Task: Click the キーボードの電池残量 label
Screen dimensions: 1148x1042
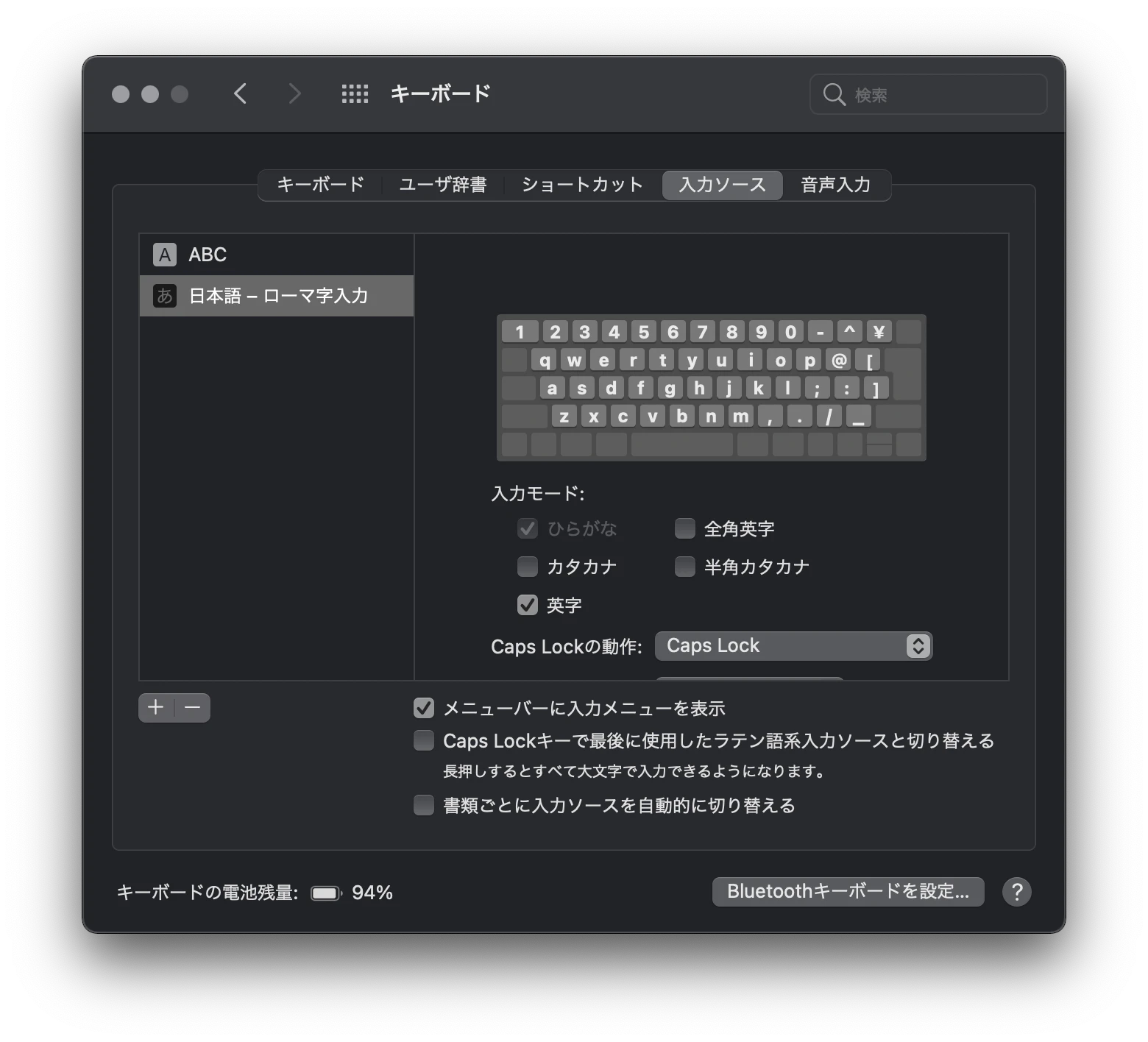Action: coord(208,893)
